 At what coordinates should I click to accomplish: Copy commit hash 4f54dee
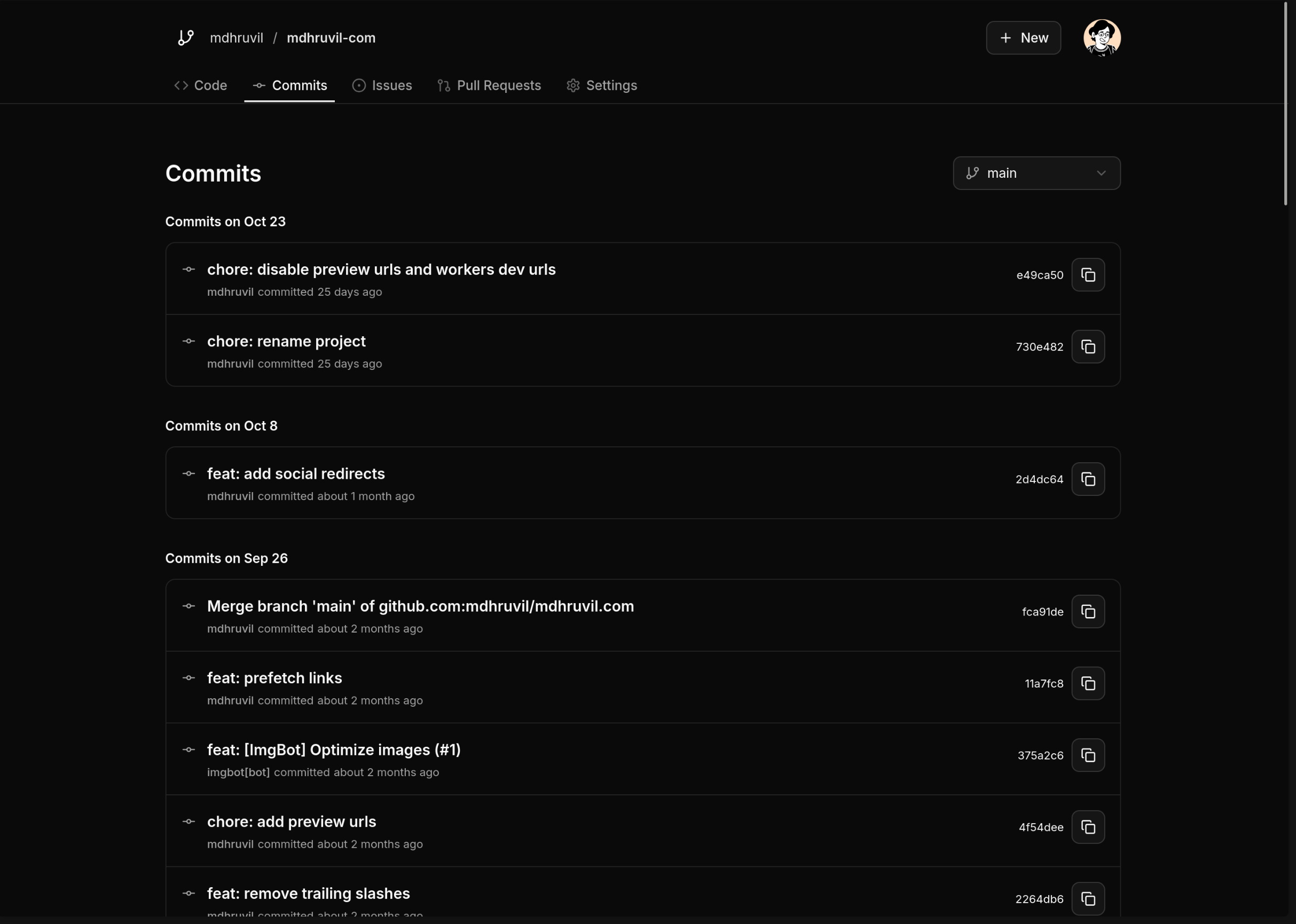(1088, 827)
